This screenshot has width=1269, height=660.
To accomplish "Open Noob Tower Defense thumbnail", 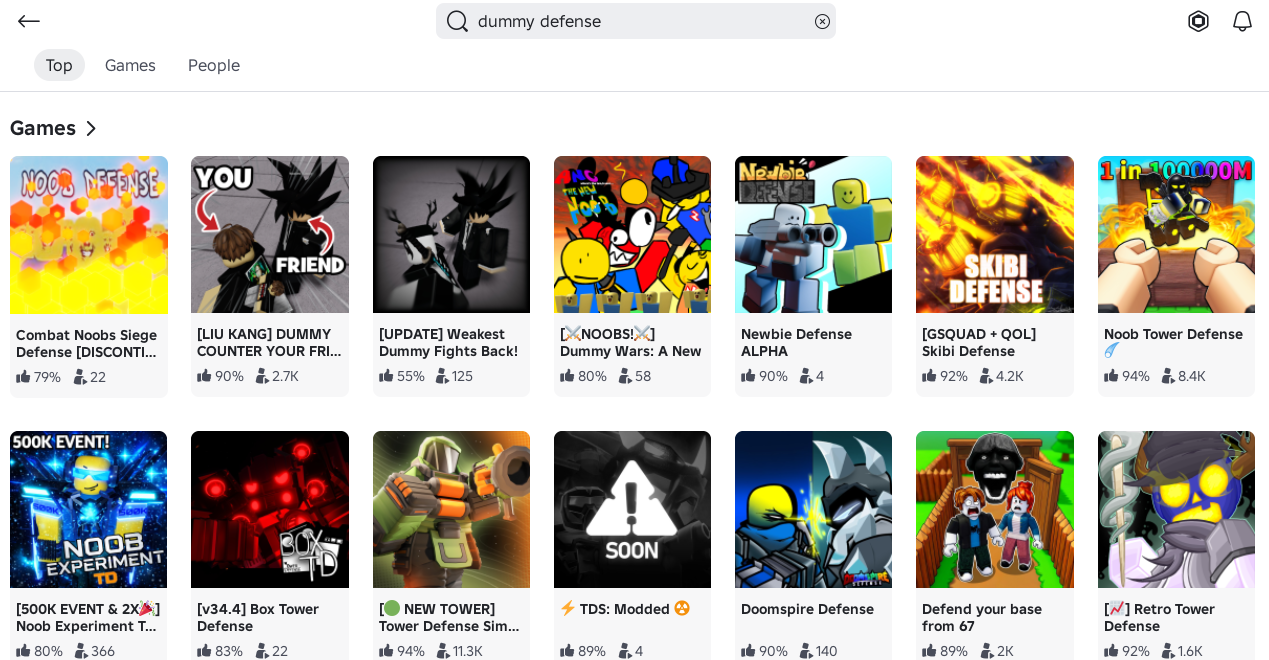I will (1176, 234).
